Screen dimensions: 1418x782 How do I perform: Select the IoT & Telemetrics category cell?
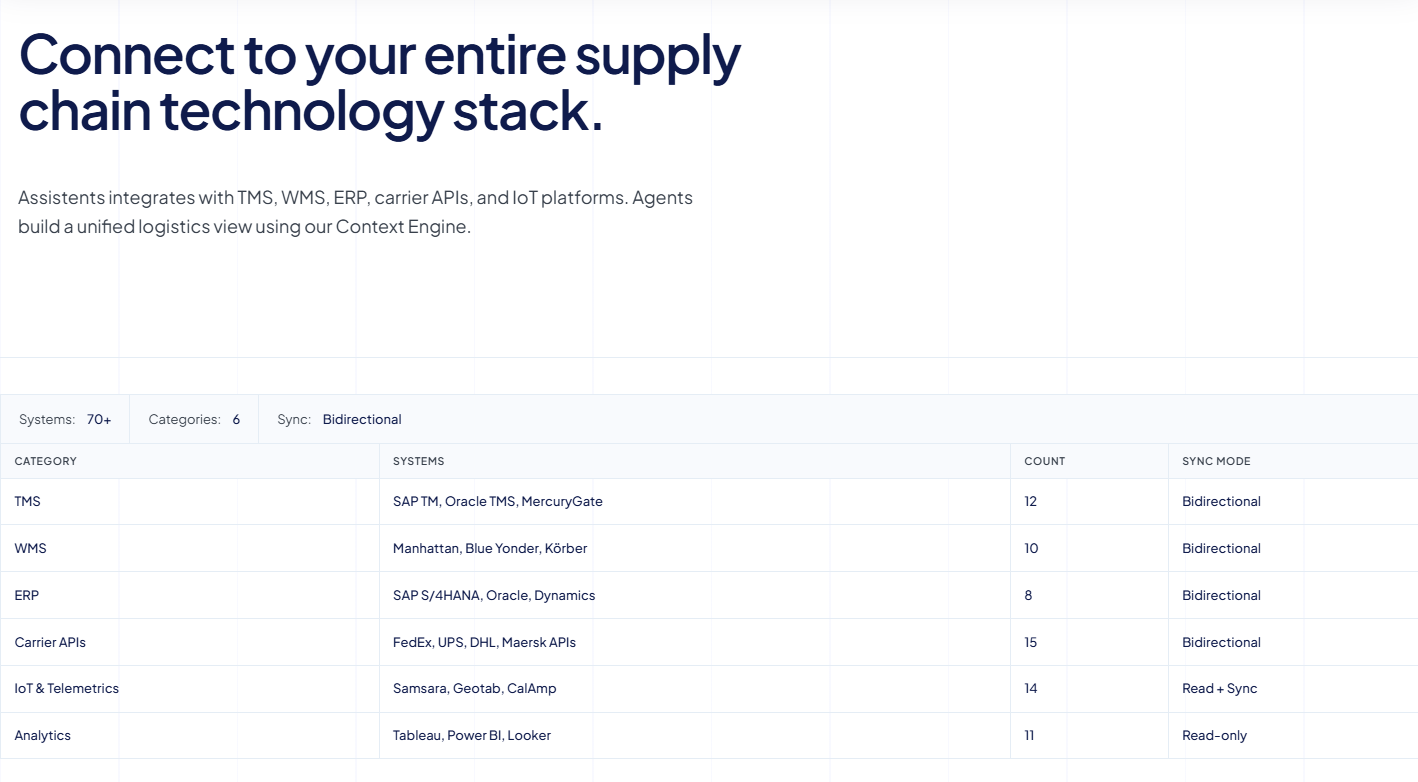click(190, 689)
